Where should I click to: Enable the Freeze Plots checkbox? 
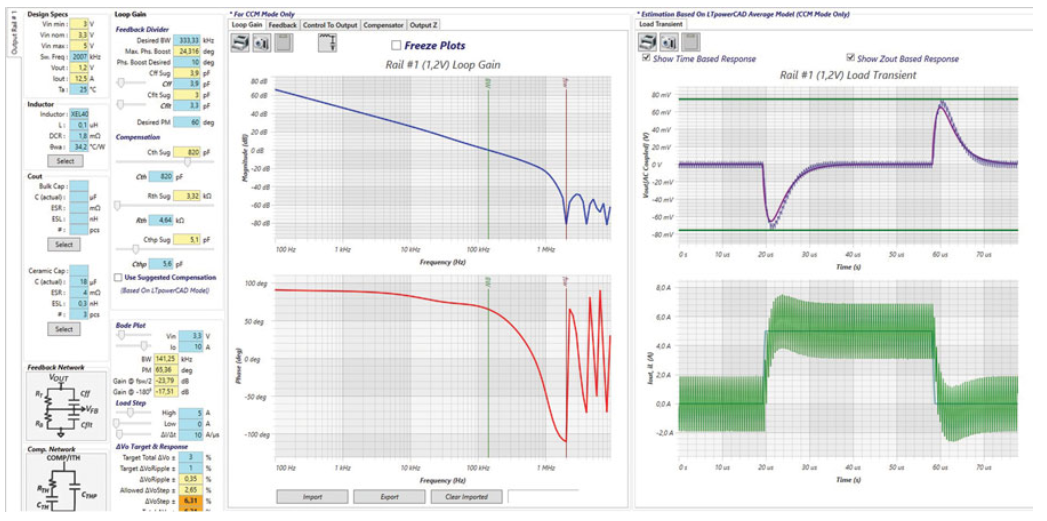(397, 45)
